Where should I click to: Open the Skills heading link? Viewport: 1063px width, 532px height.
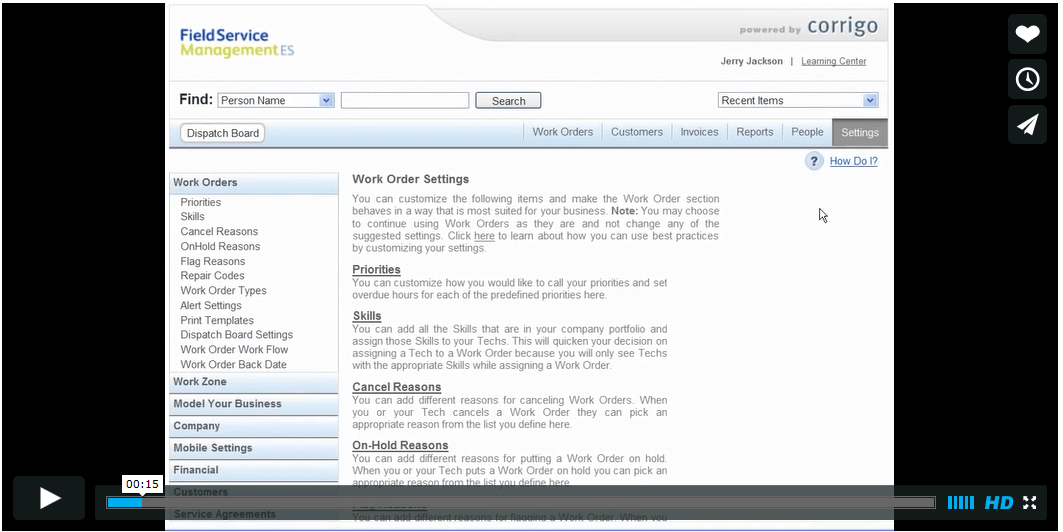tap(367, 316)
